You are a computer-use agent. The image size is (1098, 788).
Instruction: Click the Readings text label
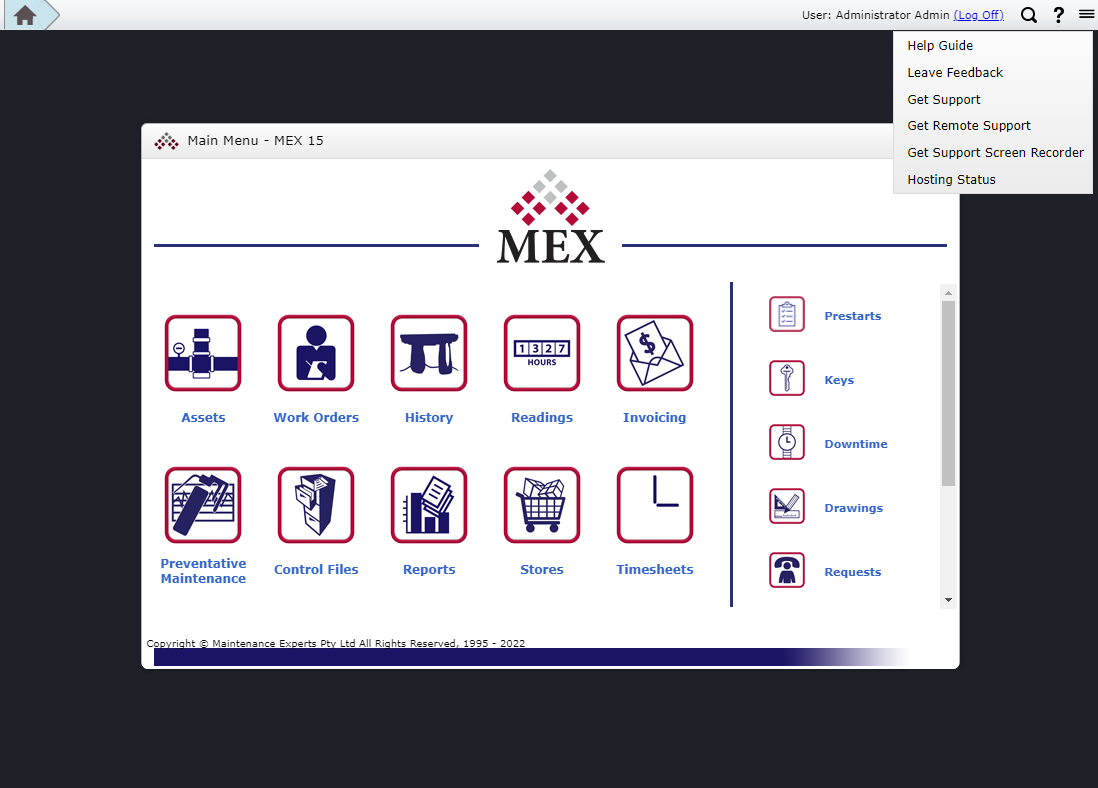[x=542, y=417]
